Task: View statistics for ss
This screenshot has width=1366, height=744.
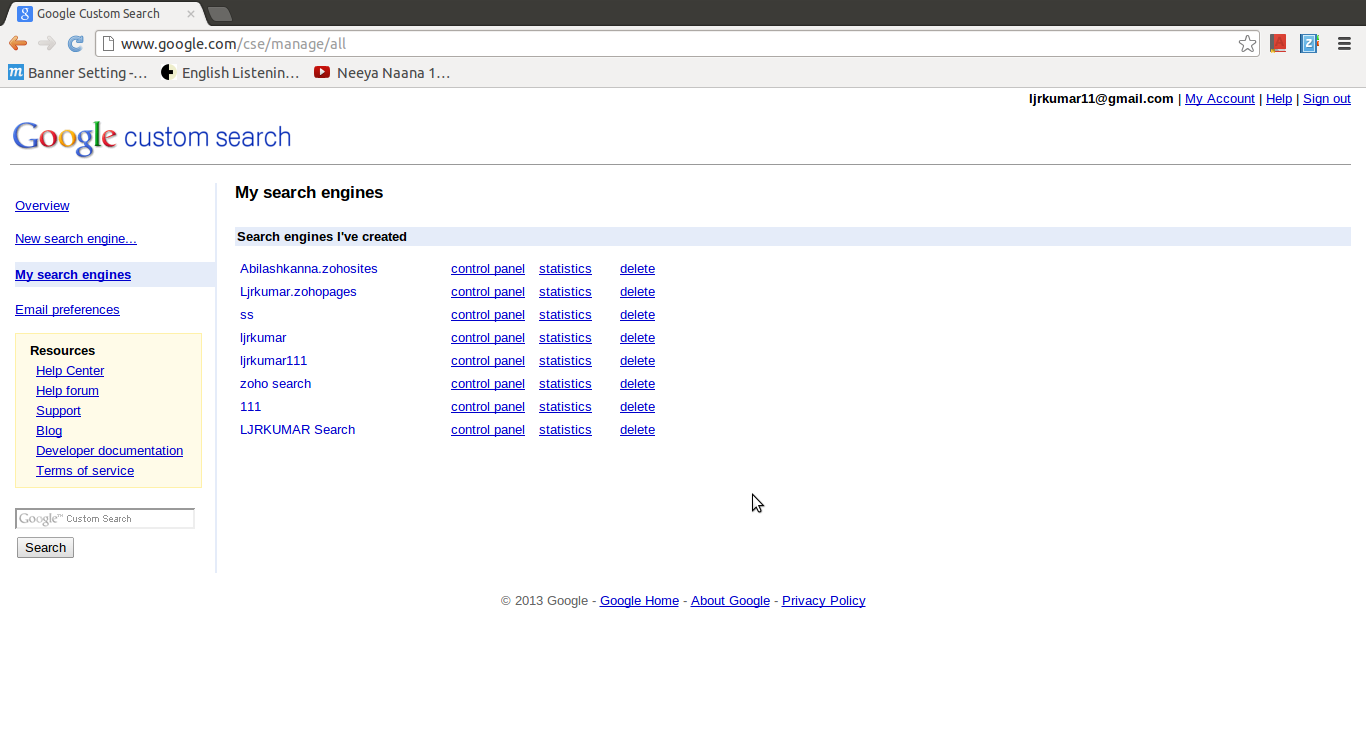Action: coord(565,315)
